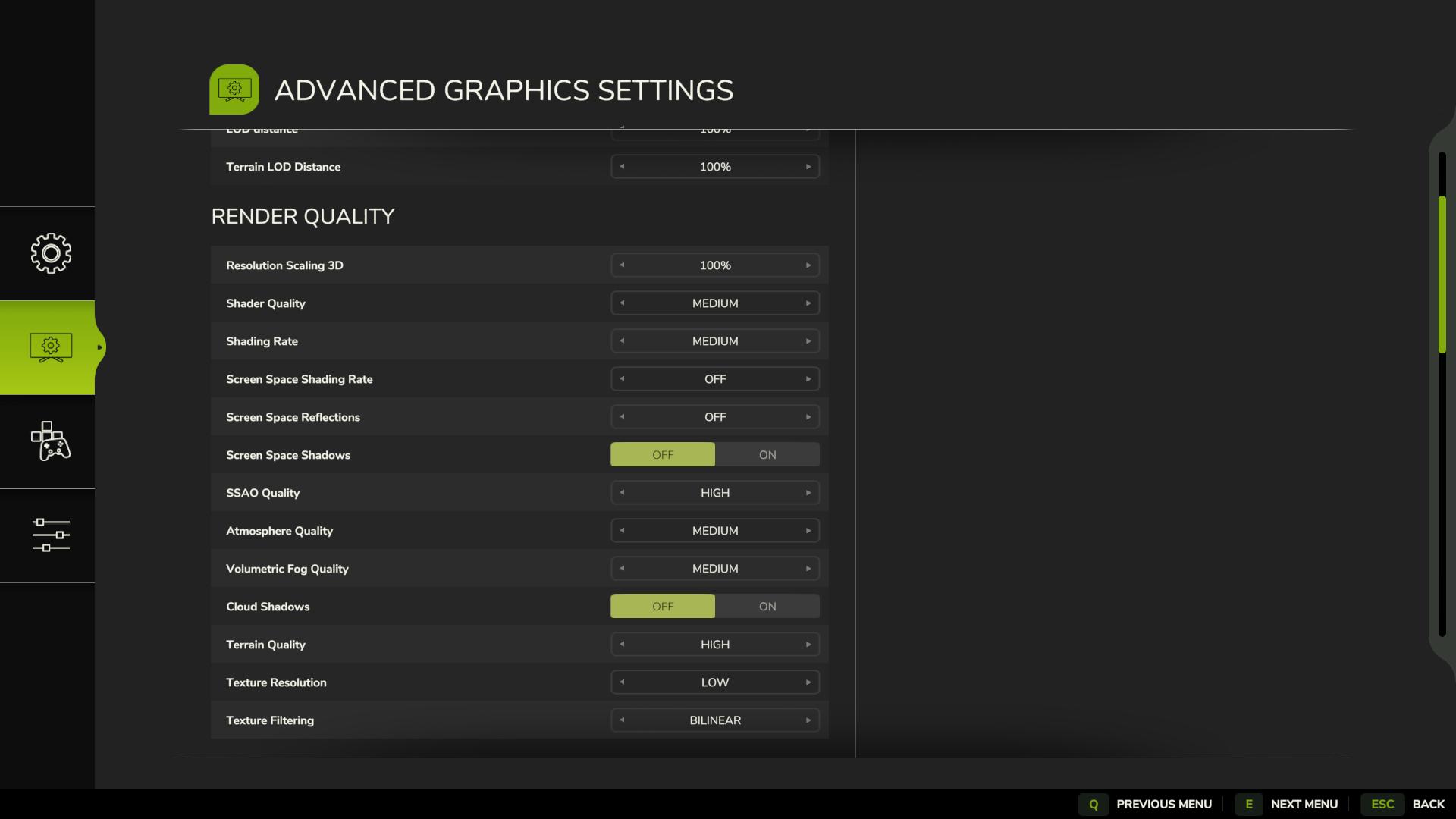Decrease Resolution Scaling 3D percentage
Viewport: 1456px width, 819px height.
click(x=622, y=265)
